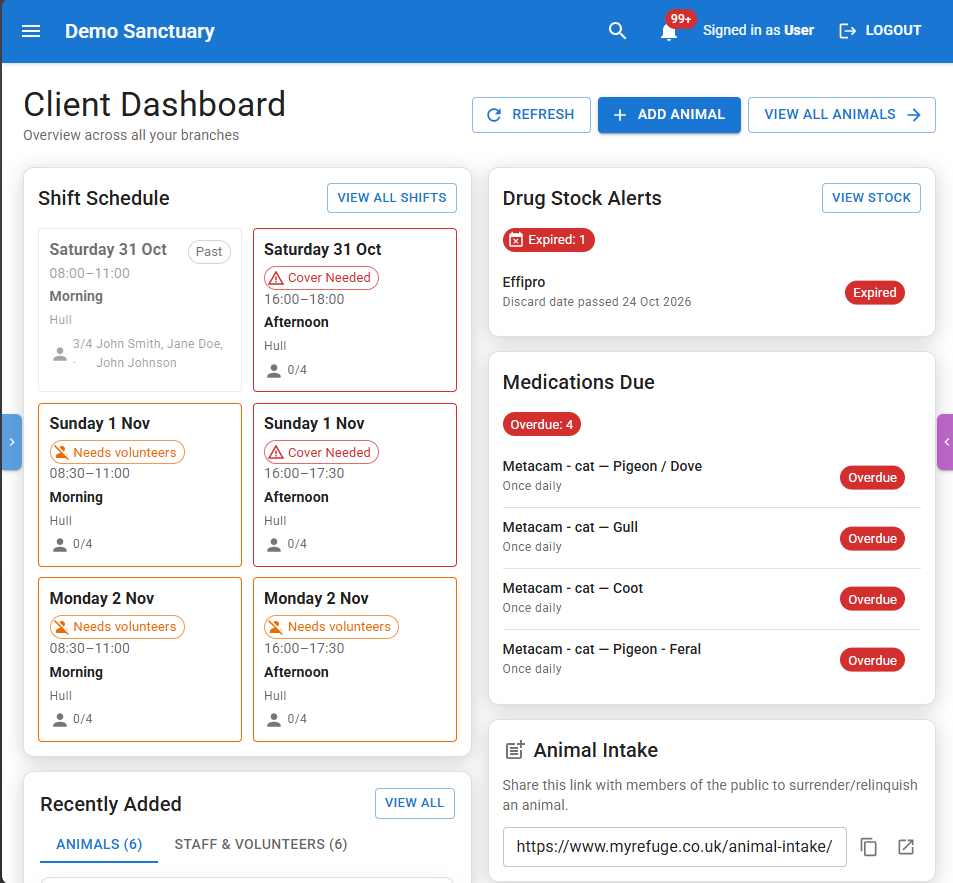Open notifications bell with 99+ badge

coord(669,31)
